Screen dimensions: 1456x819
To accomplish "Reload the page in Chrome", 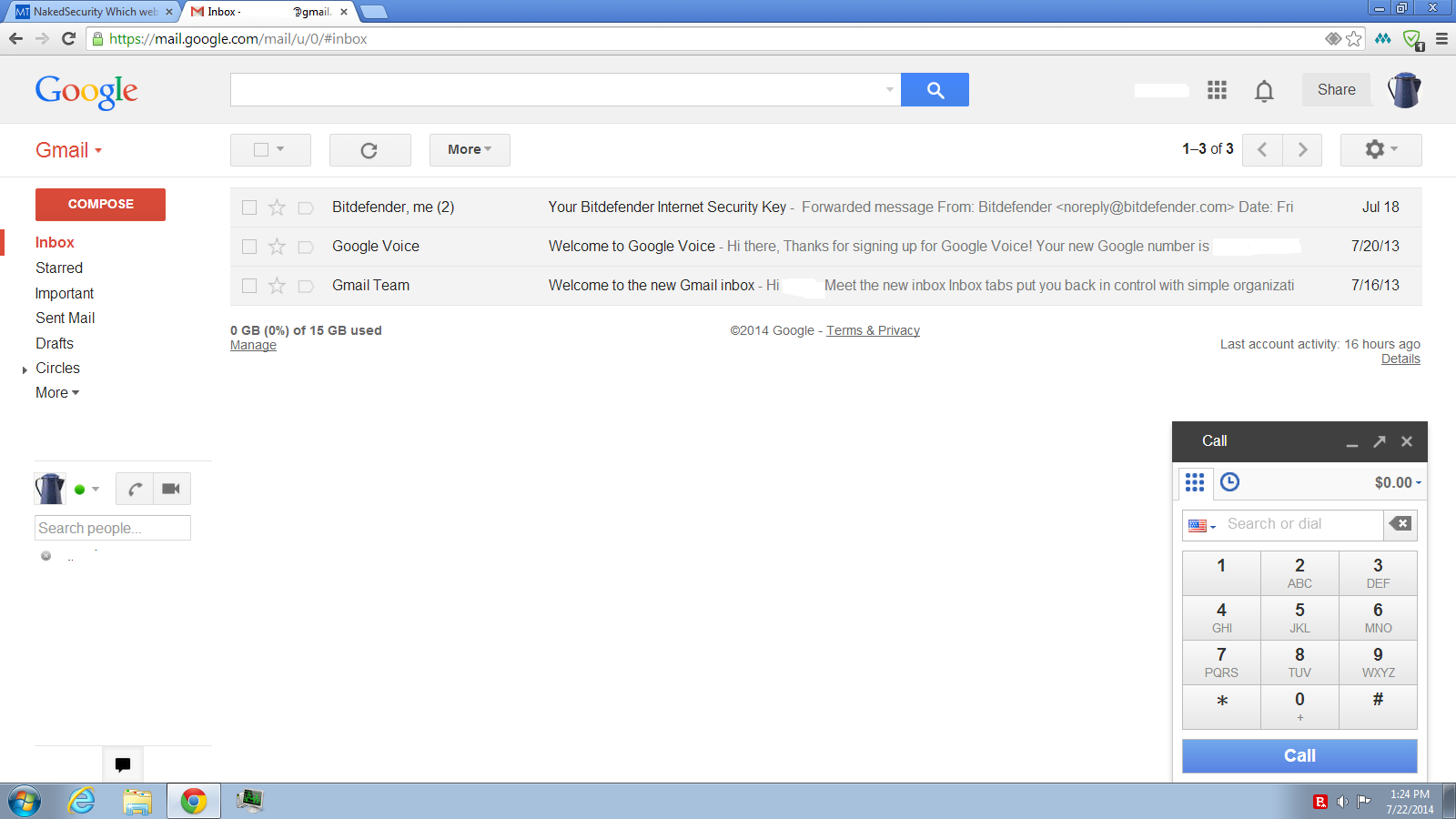I will [68, 38].
